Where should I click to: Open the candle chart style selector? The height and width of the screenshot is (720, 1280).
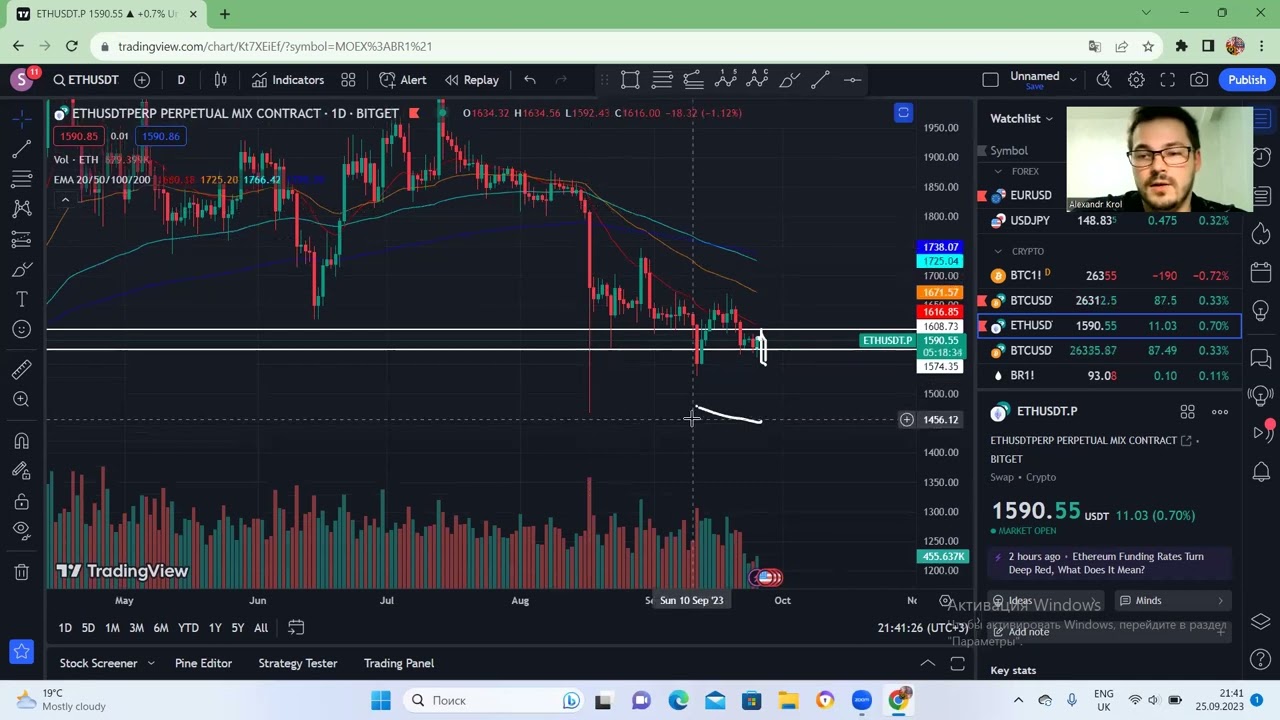(x=220, y=80)
